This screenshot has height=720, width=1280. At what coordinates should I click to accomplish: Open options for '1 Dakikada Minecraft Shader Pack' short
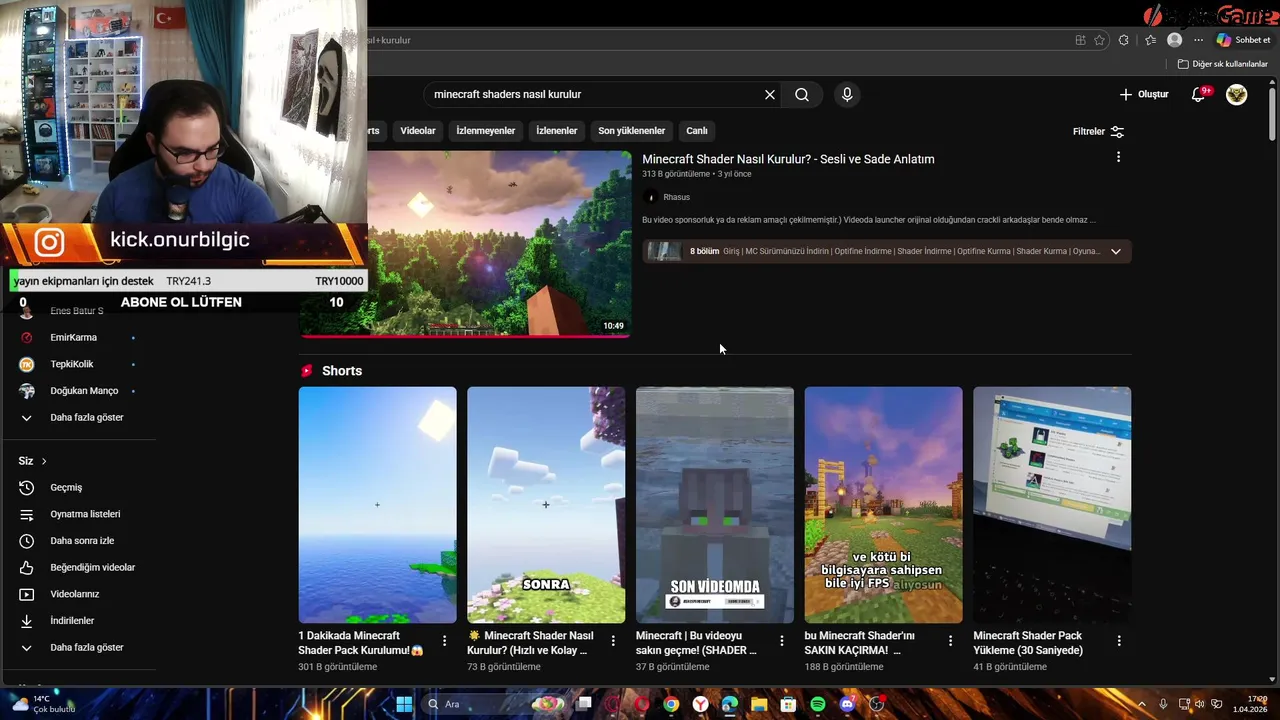pyautogui.click(x=445, y=641)
